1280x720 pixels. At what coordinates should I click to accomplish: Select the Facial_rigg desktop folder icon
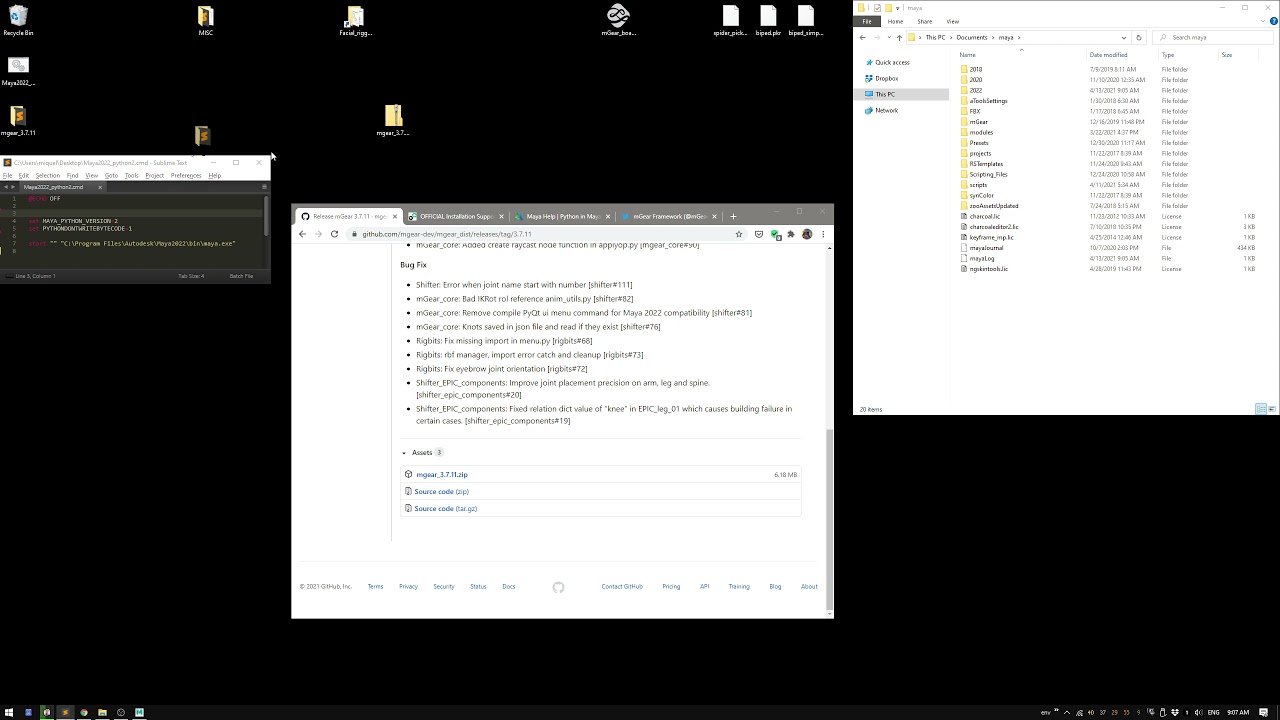[355, 21]
